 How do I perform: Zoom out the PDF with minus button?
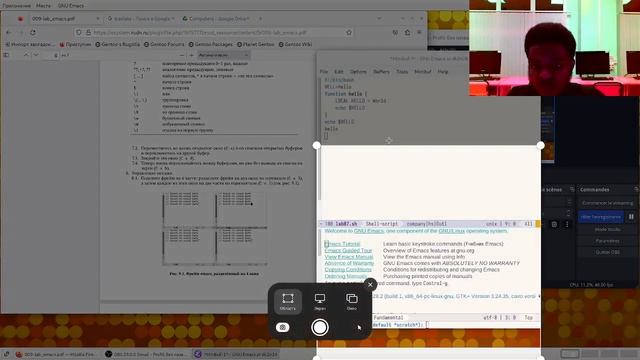[x=182, y=55]
